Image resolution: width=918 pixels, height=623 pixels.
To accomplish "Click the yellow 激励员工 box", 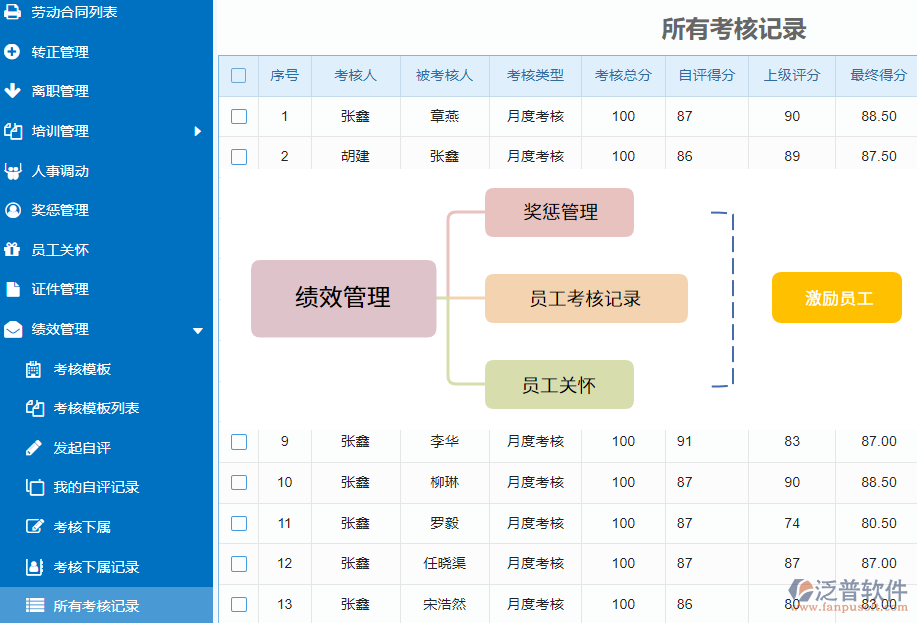I will pos(837,298).
